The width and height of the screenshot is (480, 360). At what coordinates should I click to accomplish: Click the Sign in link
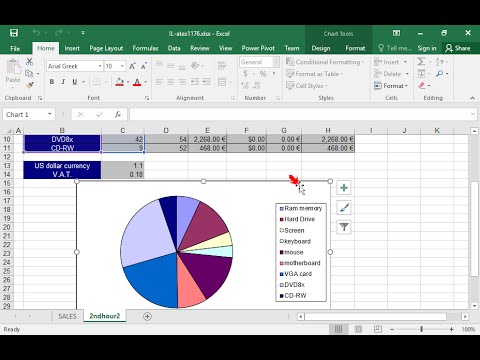[427, 48]
